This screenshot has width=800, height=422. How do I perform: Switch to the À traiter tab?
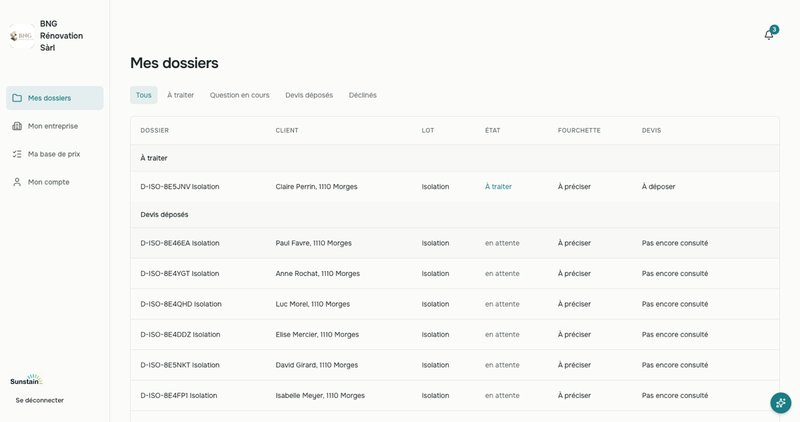click(181, 95)
